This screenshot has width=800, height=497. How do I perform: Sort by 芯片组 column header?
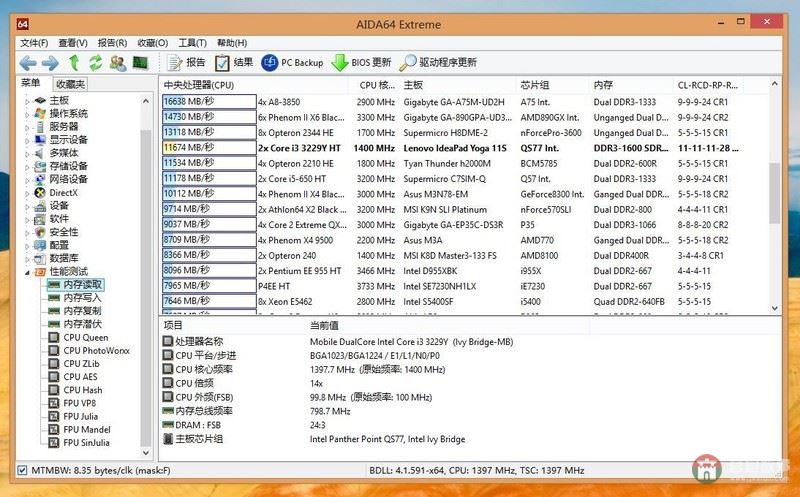[554, 85]
